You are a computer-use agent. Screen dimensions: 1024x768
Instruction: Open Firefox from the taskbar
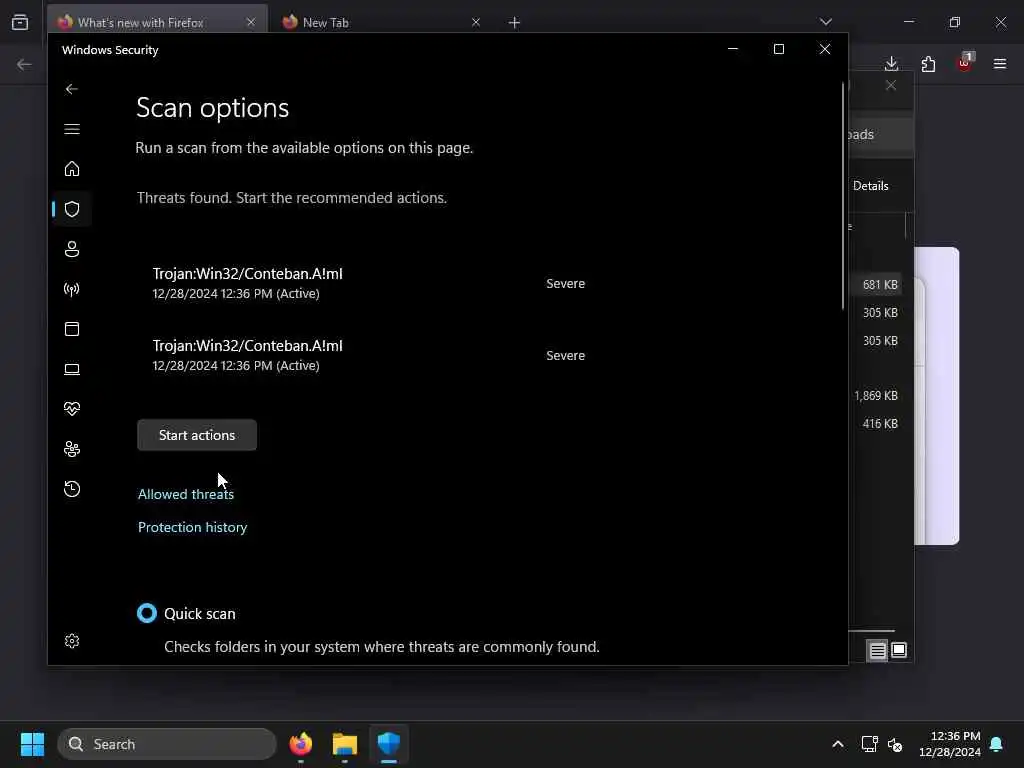point(300,744)
